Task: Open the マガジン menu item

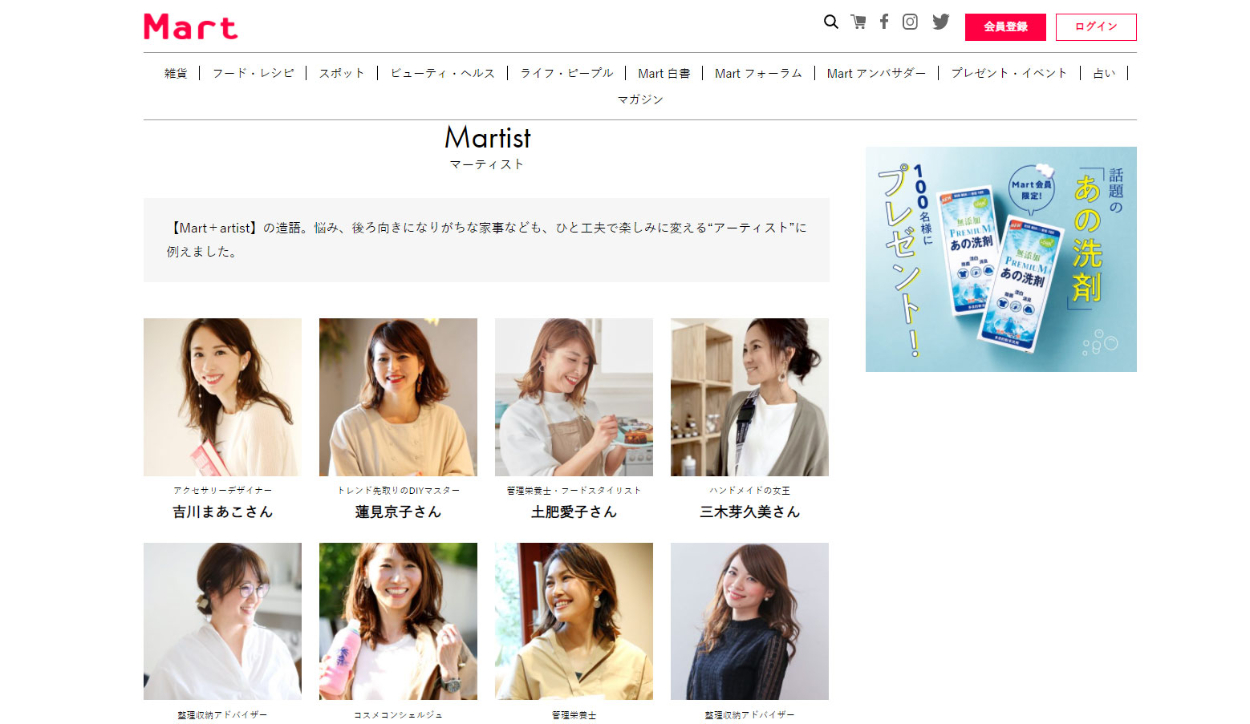Action: click(x=640, y=100)
